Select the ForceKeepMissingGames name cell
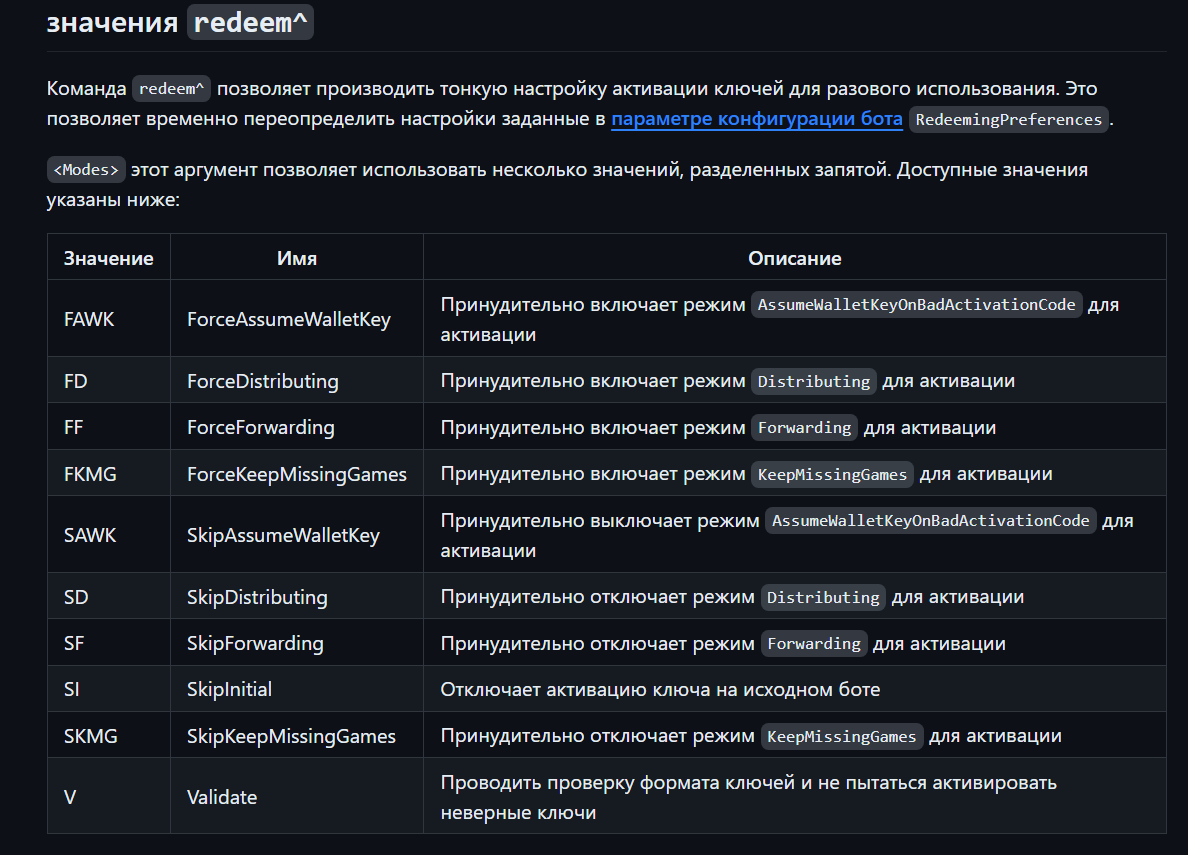This screenshot has width=1188, height=855. click(296, 474)
